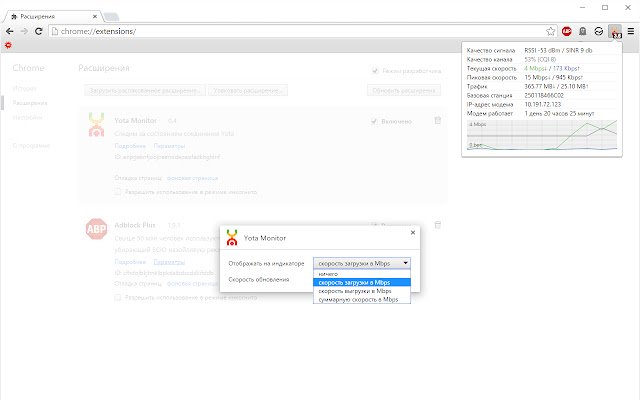Image resolution: width=640 pixels, height=400 pixels.
Task: Go back using the browser back arrow
Action: pyautogui.click(x=10, y=31)
